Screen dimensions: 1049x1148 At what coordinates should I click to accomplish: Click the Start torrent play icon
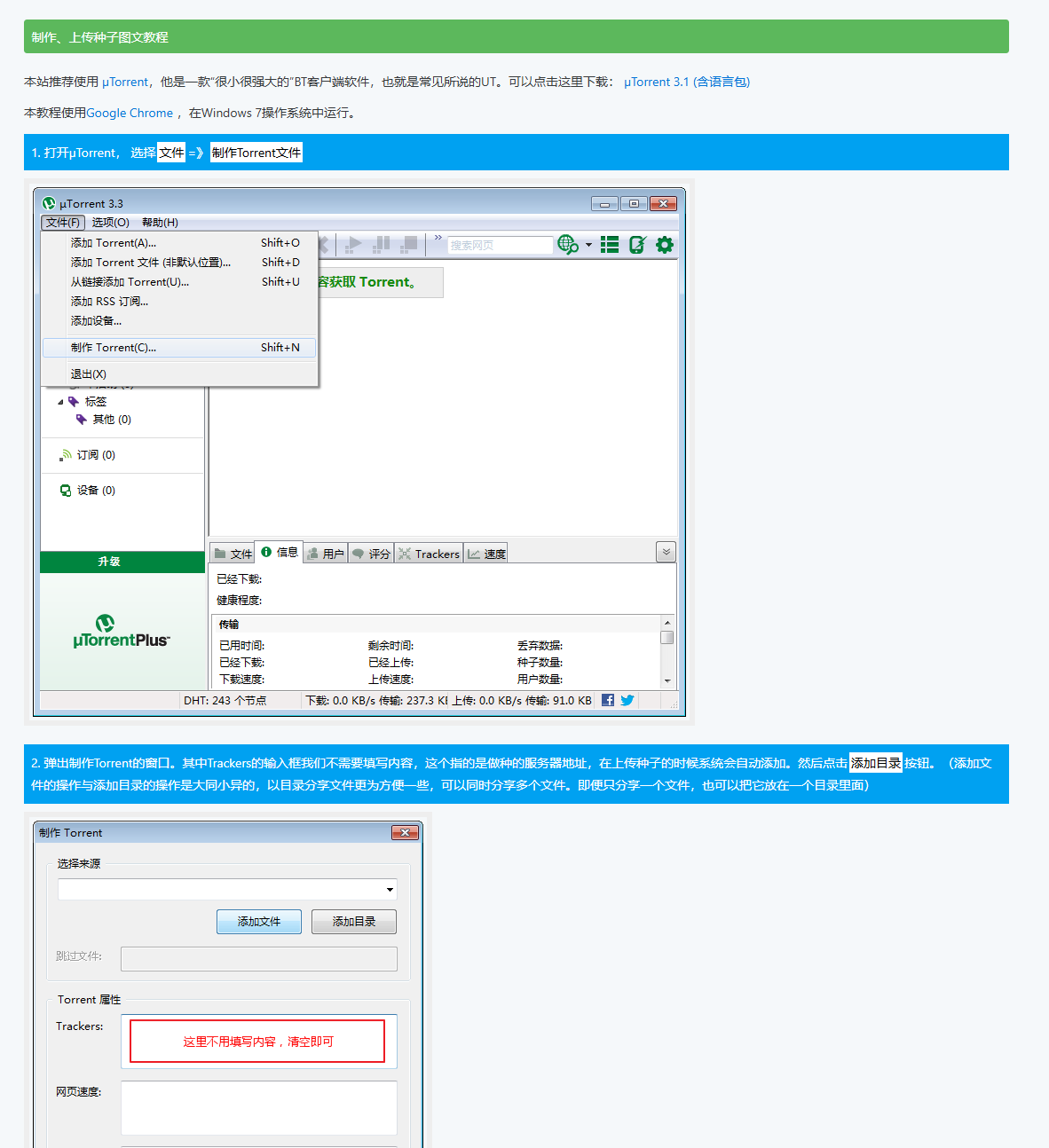353,244
